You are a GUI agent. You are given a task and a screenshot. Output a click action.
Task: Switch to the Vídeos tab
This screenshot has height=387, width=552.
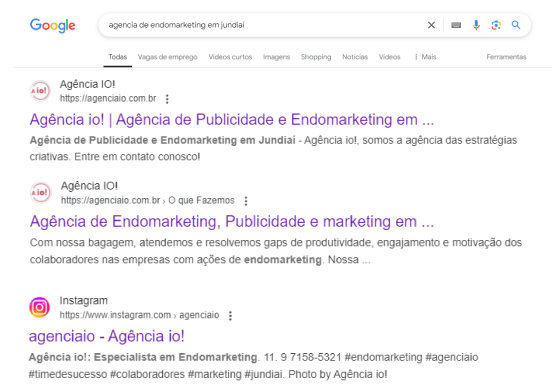tap(389, 57)
